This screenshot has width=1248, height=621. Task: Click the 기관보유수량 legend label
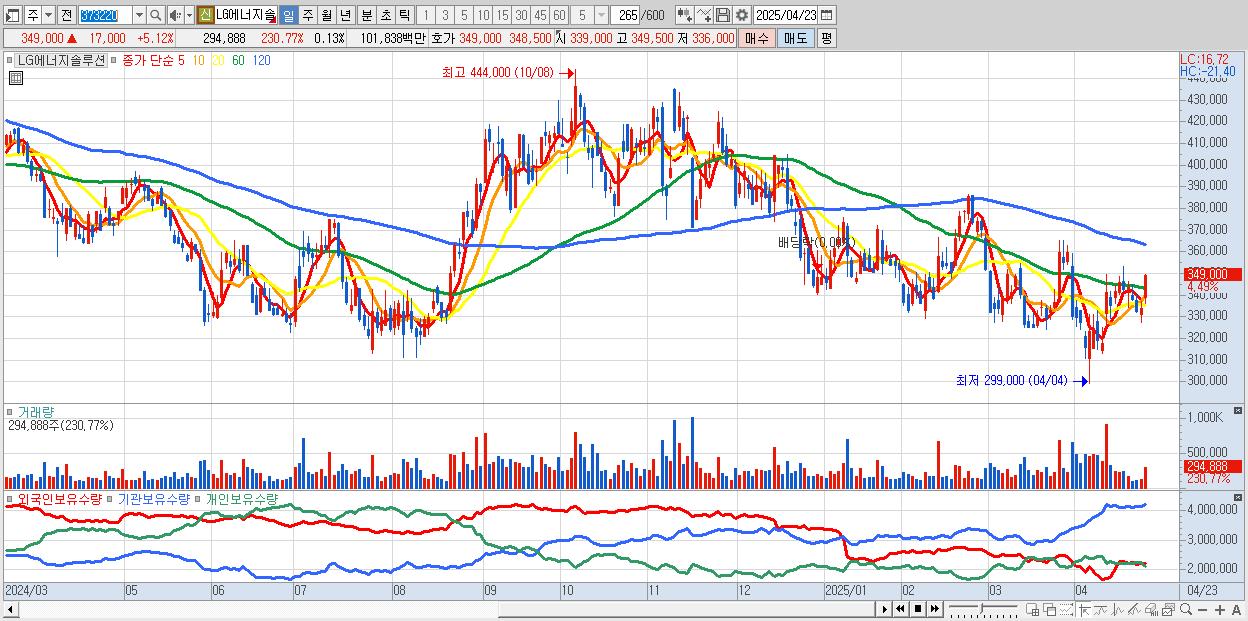tap(155, 497)
